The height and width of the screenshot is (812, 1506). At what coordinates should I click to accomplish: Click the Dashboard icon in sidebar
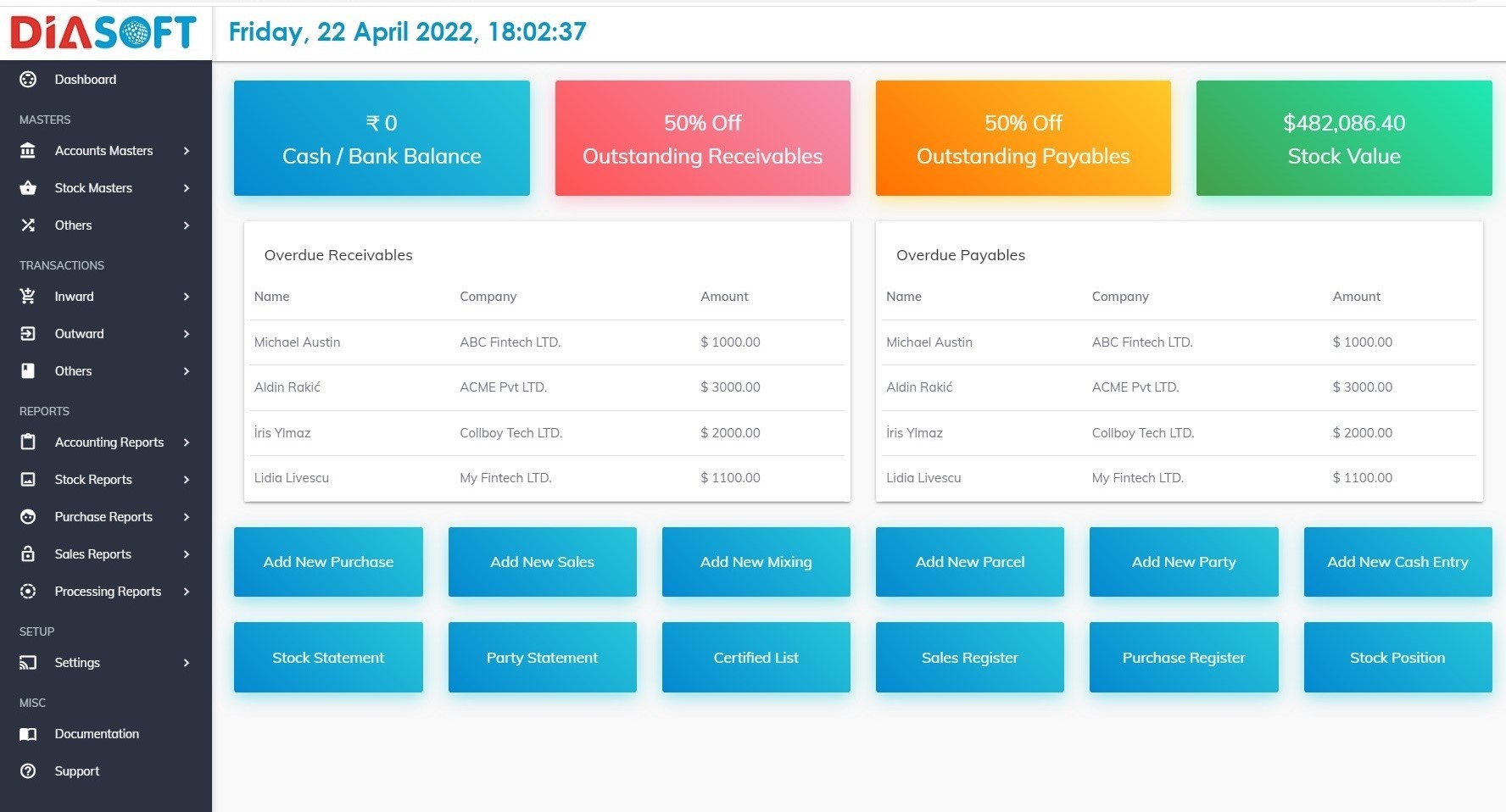[28, 80]
